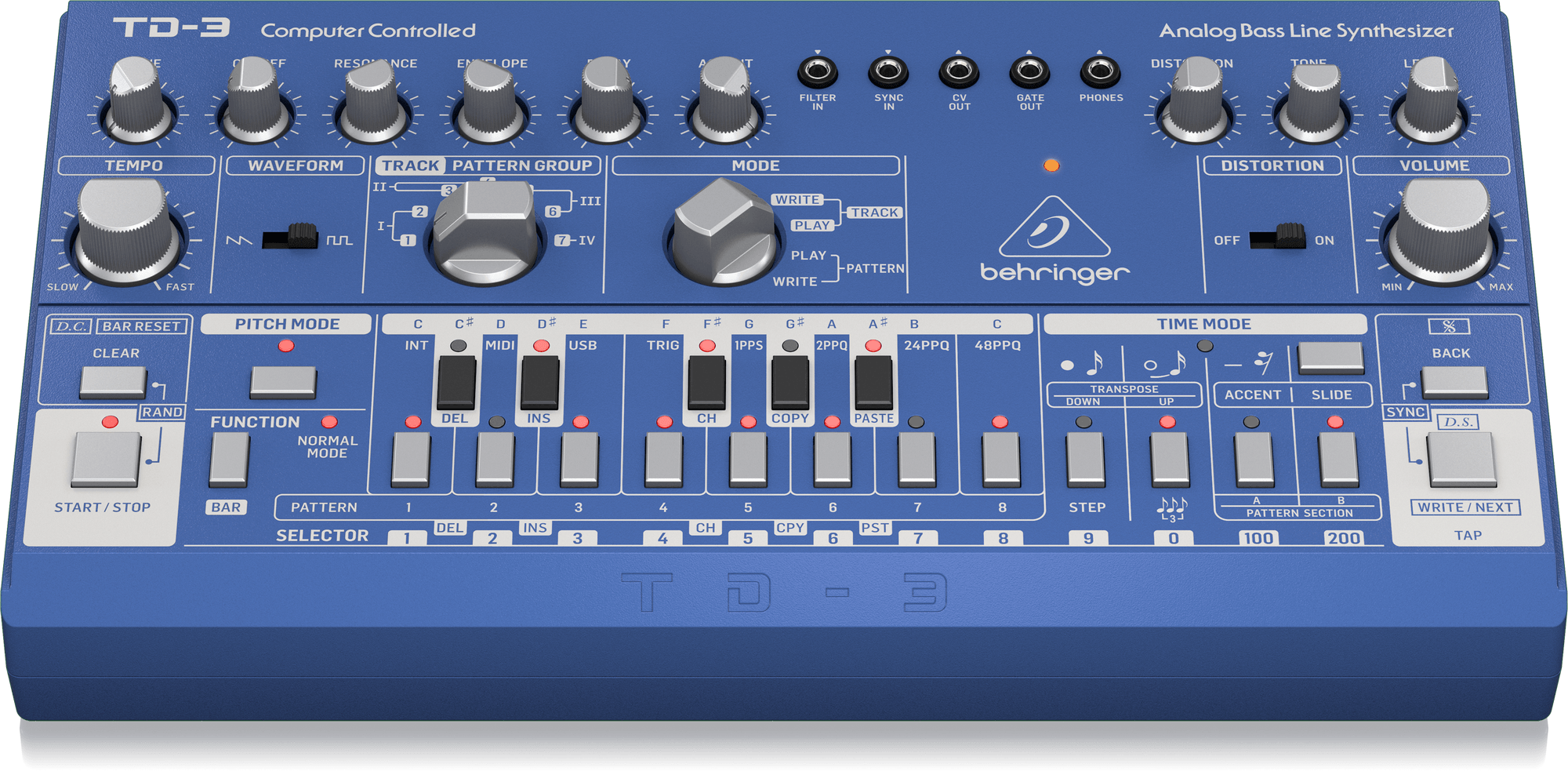The image size is (1568, 771).
Task: Push the TIME MODE button
Action: 1330,358
